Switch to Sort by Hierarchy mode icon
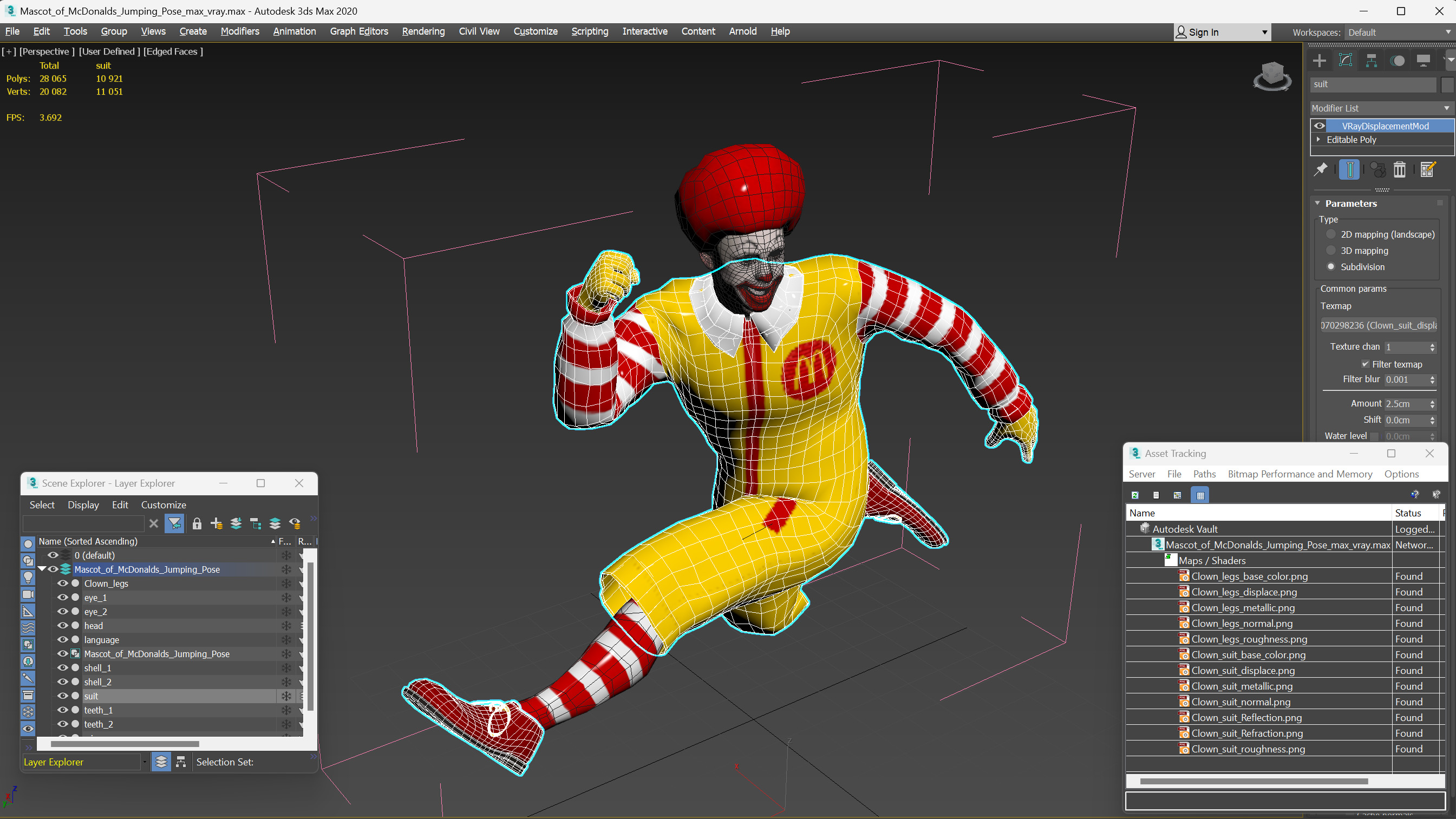Viewport: 1456px width, 819px height. tap(181, 762)
